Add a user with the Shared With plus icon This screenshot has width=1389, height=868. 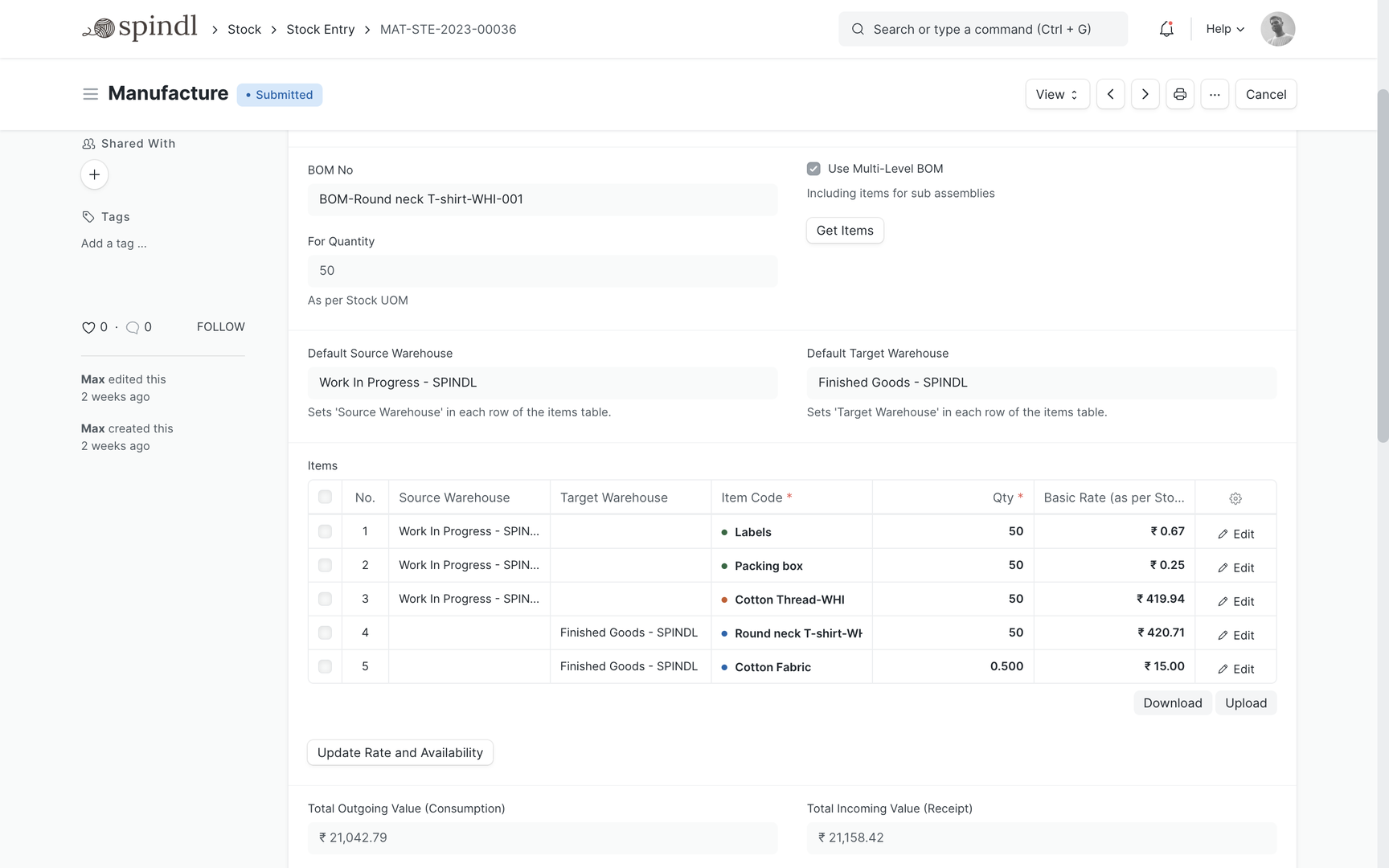tap(94, 174)
